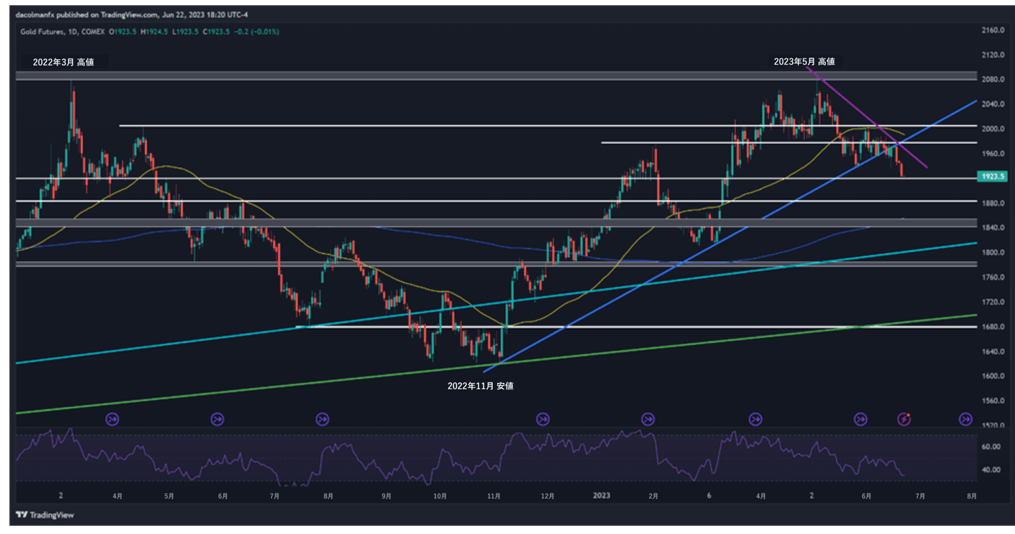Click the 40.00 RSI scale label

pyautogui.click(x=990, y=470)
